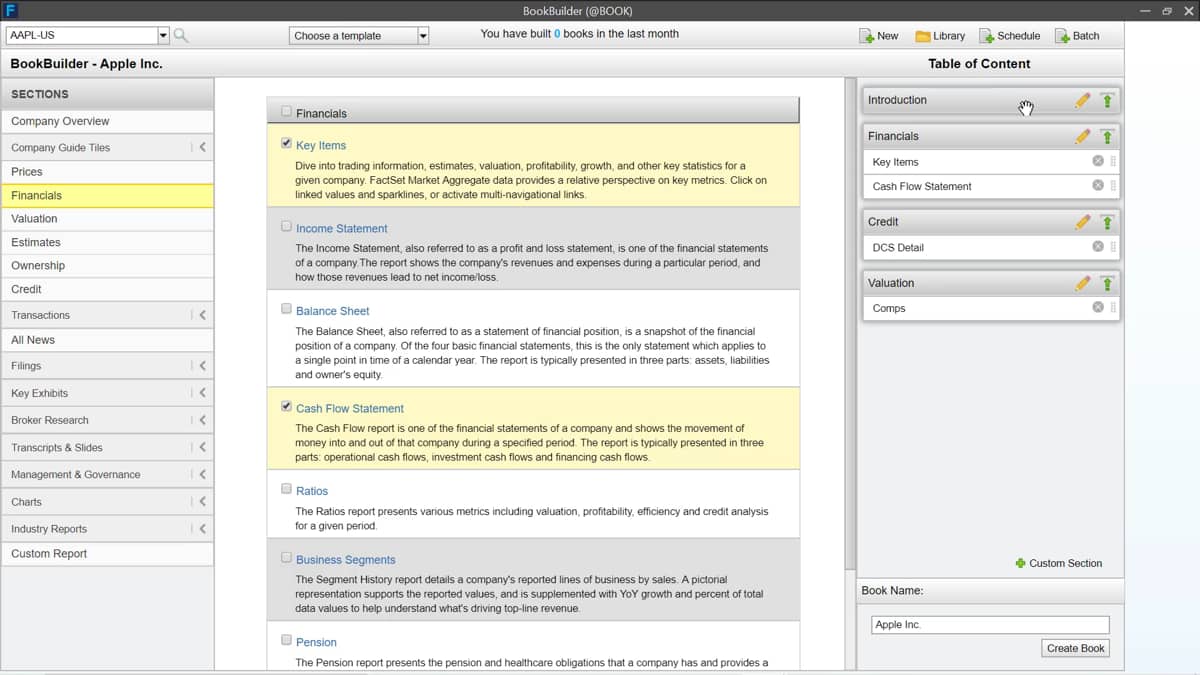Select the Prices section
Image resolution: width=1200 pixels, height=675 pixels.
107,172
